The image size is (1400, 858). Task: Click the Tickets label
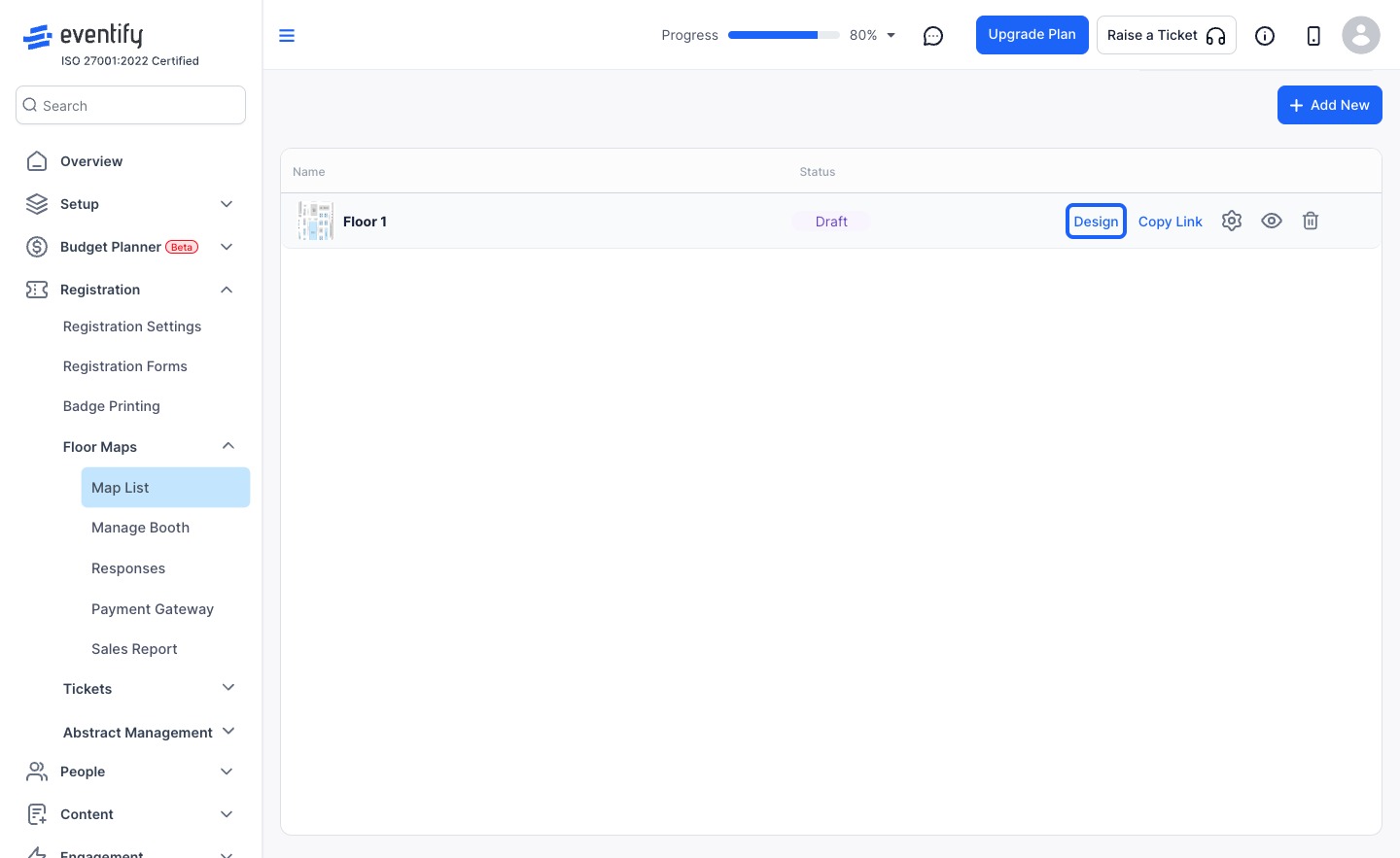(x=87, y=689)
